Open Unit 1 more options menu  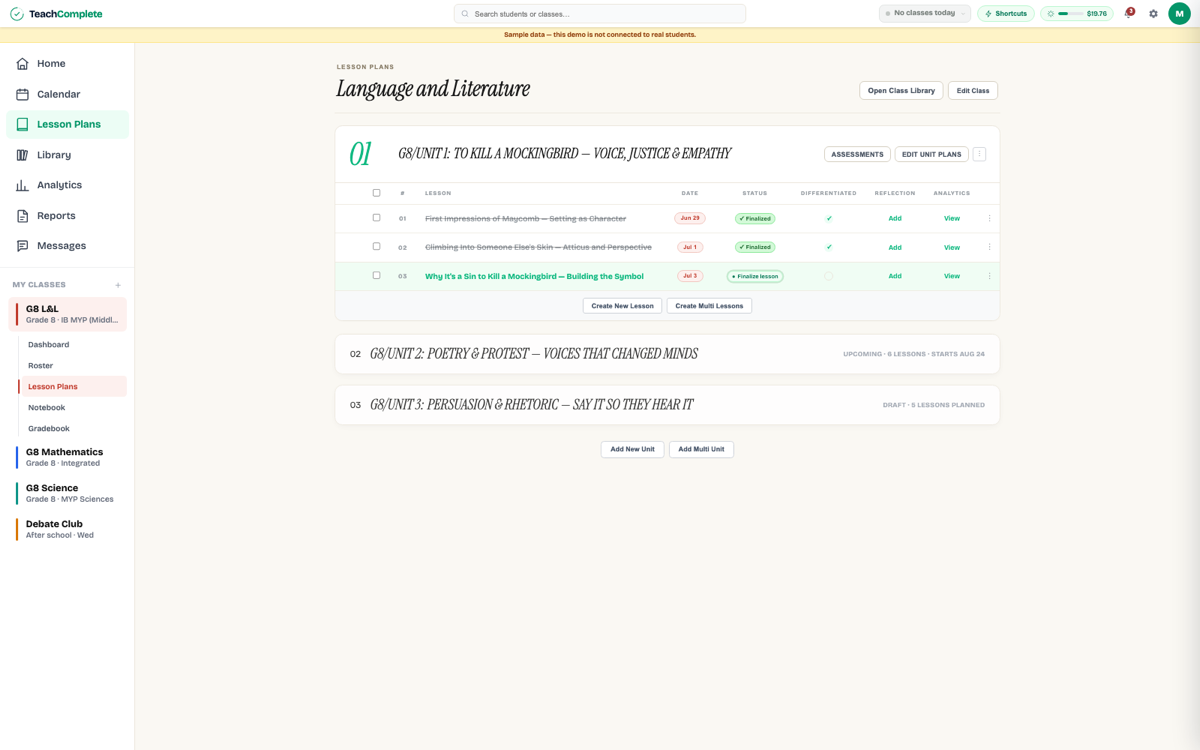click(x=979, y=154)
